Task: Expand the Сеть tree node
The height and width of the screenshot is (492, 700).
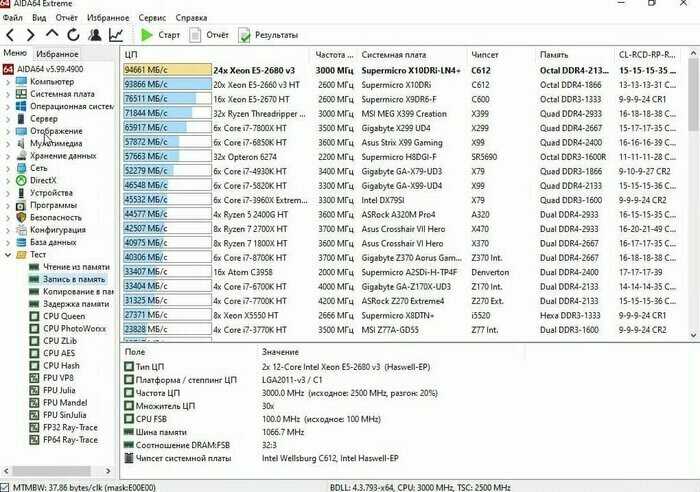Action: [x=8, y=169]
